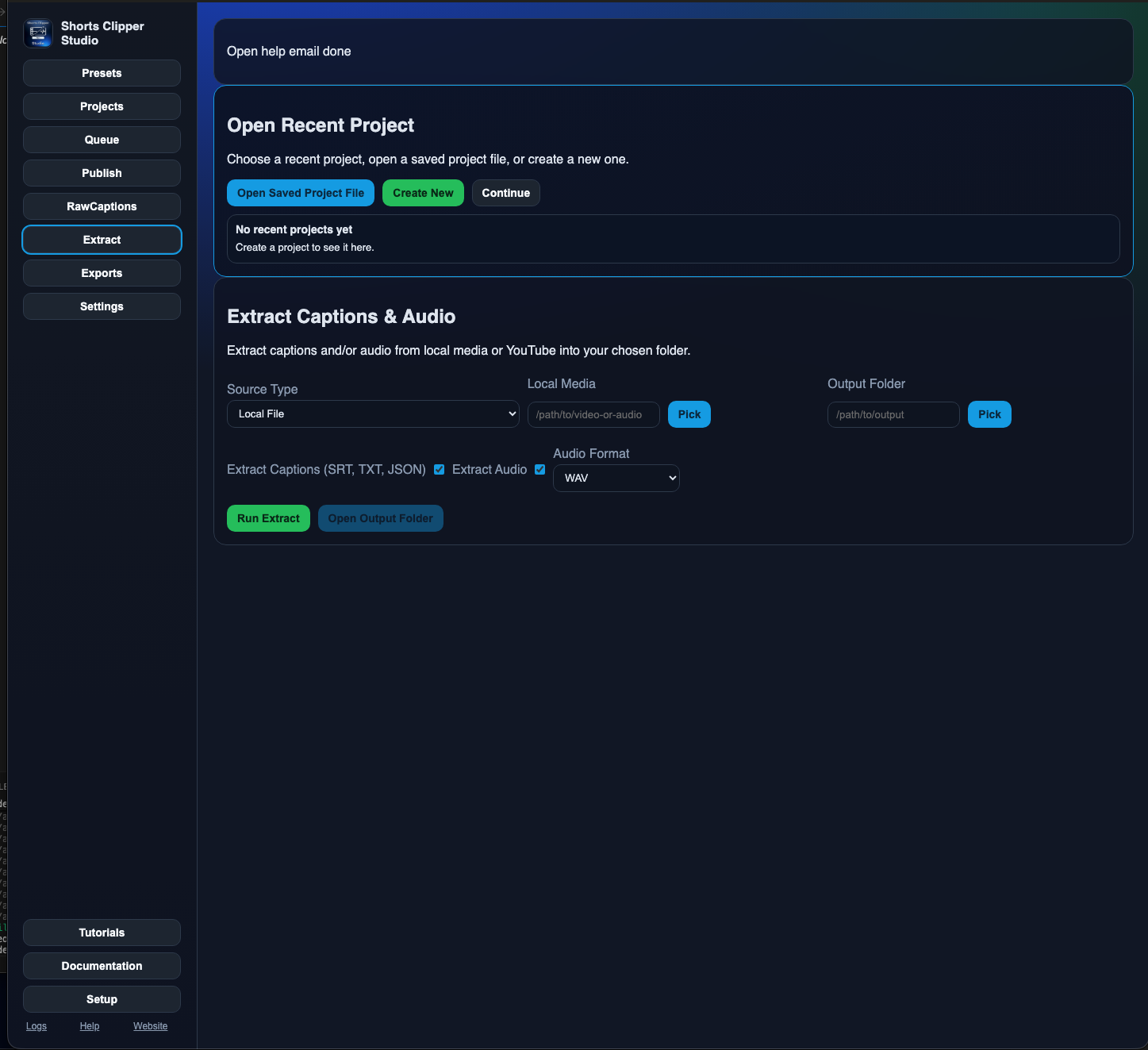This screenshot has height=1050, width=1148.
Task: Click the Setup button
Action: [x=102, y=999]
